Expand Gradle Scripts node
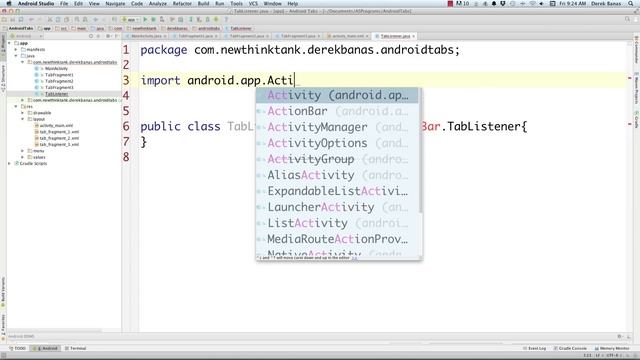 click(10, 163)
